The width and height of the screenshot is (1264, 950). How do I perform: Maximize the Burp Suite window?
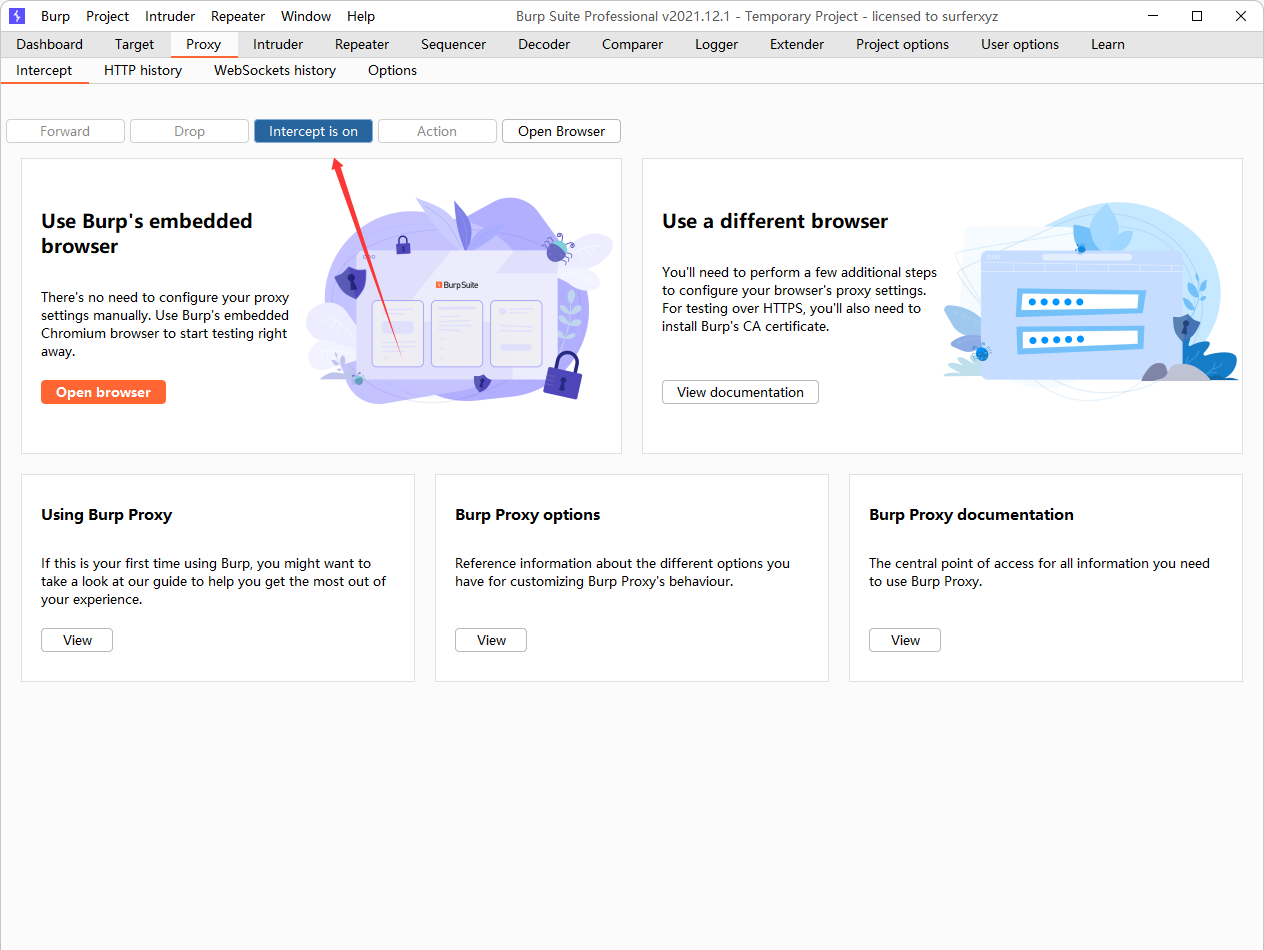click(x=1197, y=16)
